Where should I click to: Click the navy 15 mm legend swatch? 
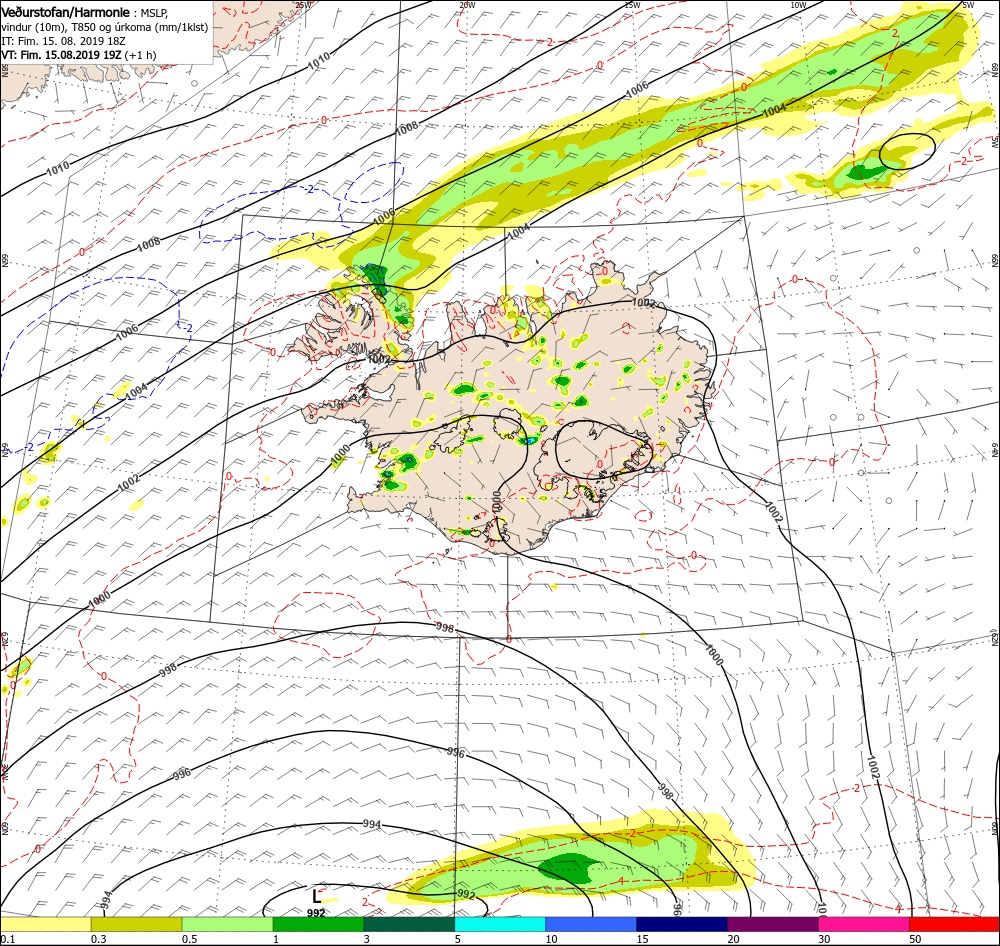coord(682,925)
